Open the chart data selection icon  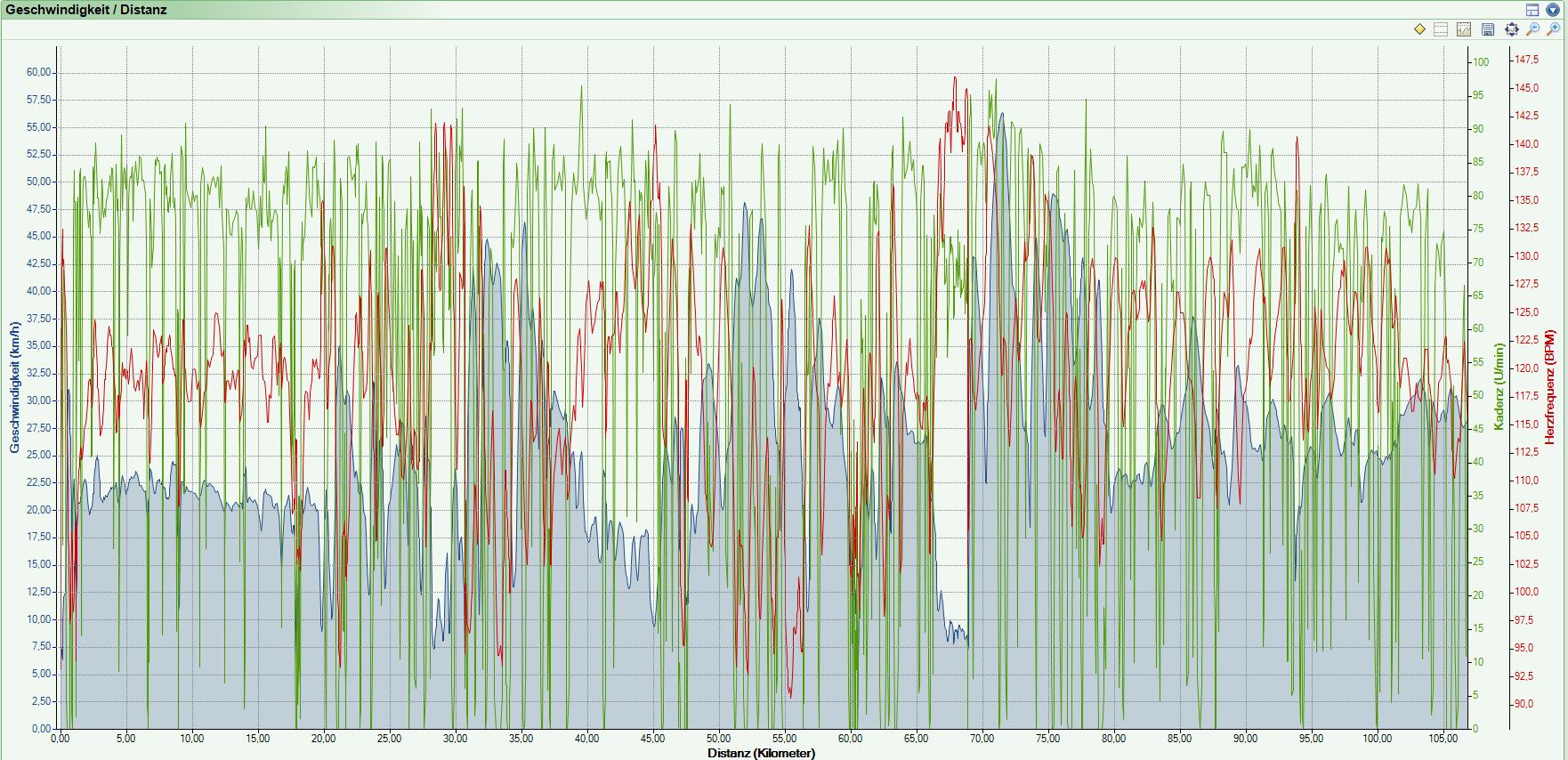coord(1464,29)
